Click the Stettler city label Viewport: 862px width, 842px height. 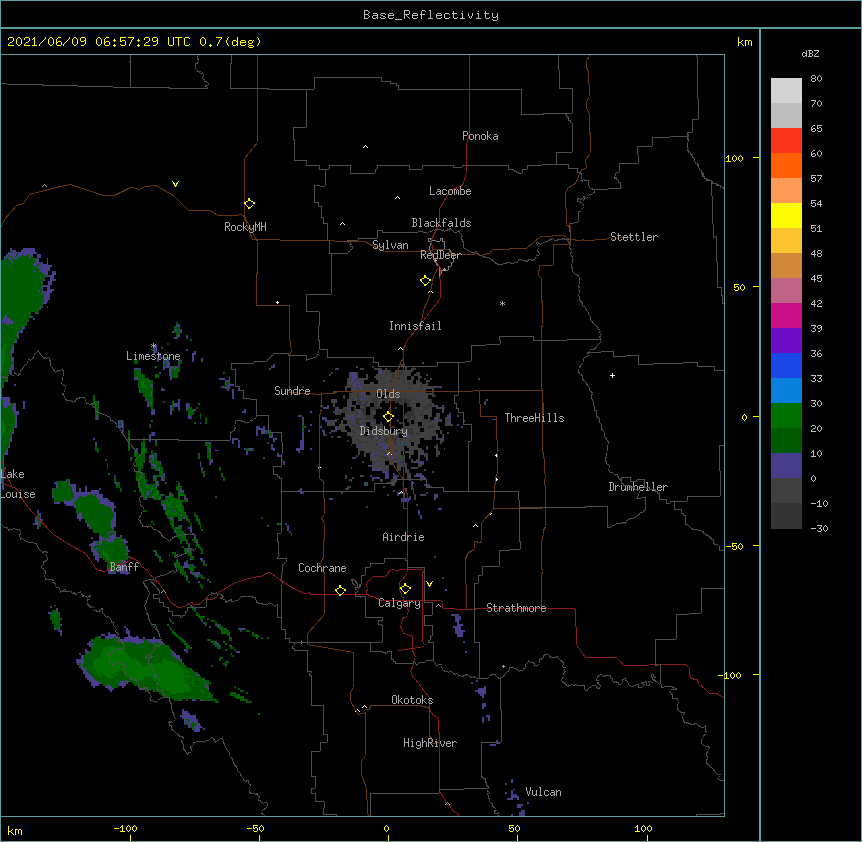click(x=634, y=237)
